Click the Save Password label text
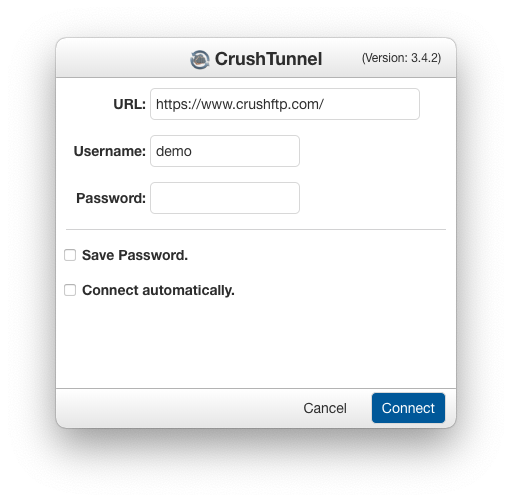This screenshot has height=502, width=512. (135, 255)
